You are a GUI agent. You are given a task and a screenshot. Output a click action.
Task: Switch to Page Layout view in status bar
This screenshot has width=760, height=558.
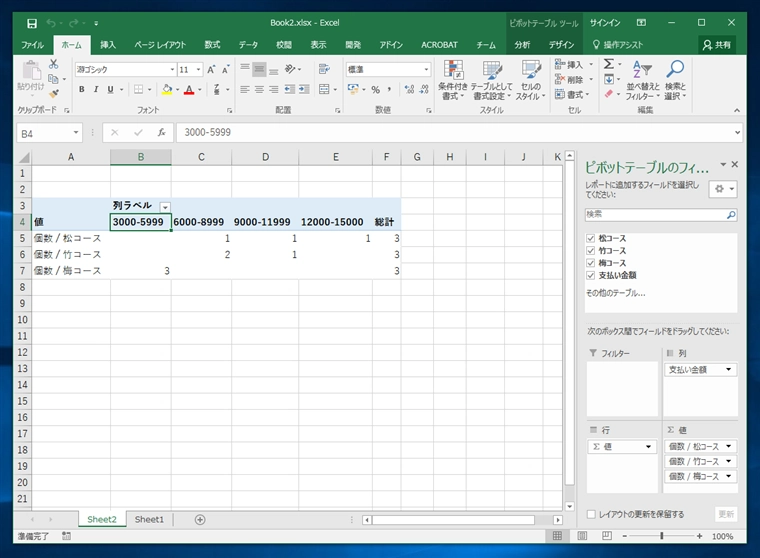pos(582,536)
